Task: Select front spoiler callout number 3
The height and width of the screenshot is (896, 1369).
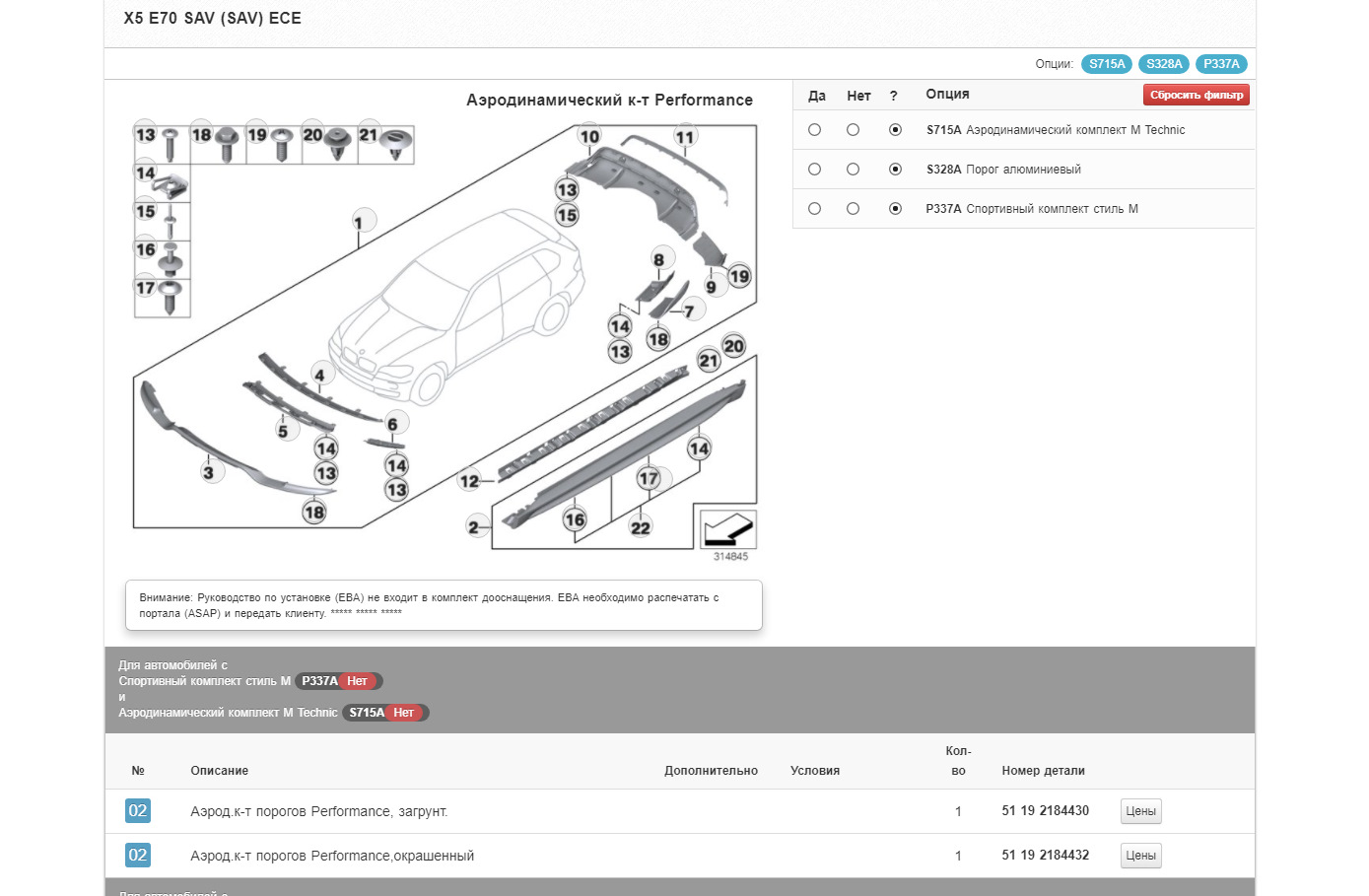Action: click(x=208, y=472)
